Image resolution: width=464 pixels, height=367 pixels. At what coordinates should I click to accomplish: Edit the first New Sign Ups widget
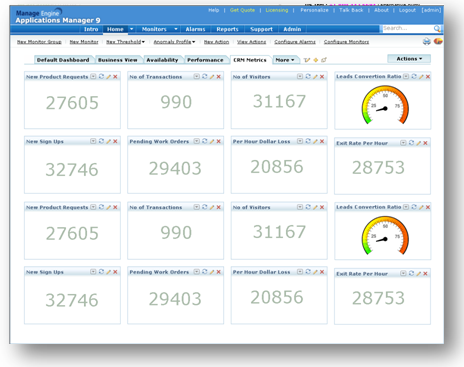pyautogui.click(x=109, y=141)
